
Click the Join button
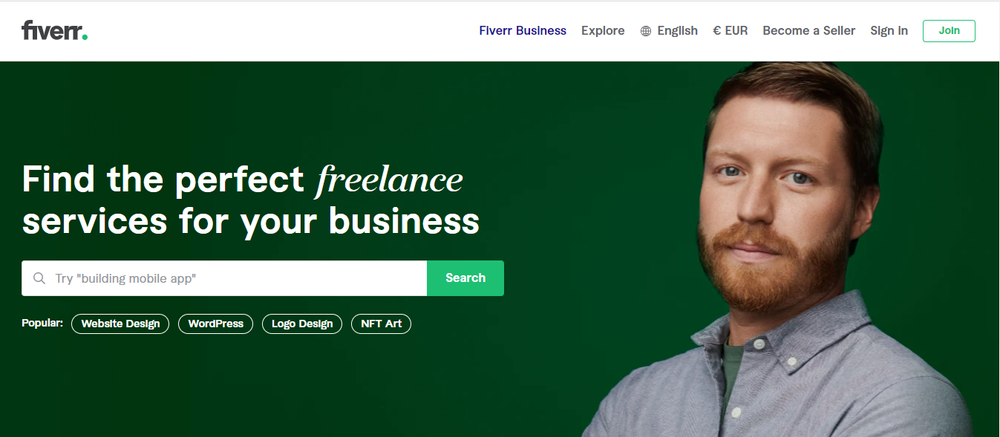[949, 31]
